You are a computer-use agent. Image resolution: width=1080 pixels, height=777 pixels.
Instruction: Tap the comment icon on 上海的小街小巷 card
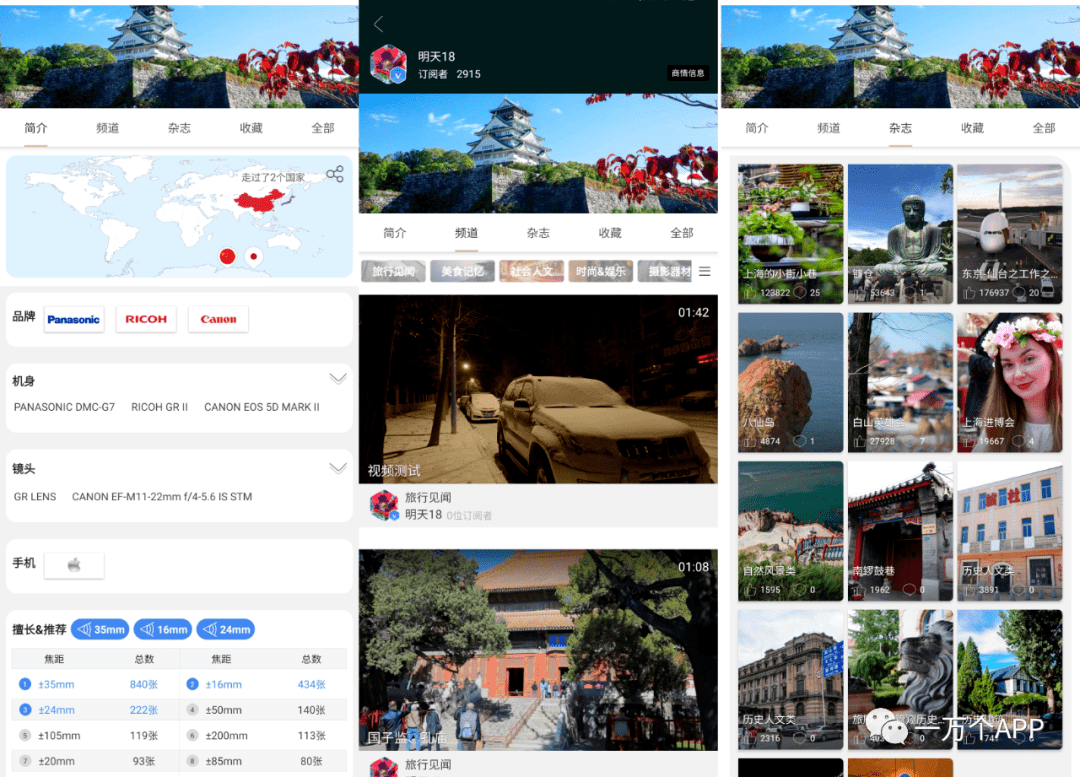coord(800,293)
